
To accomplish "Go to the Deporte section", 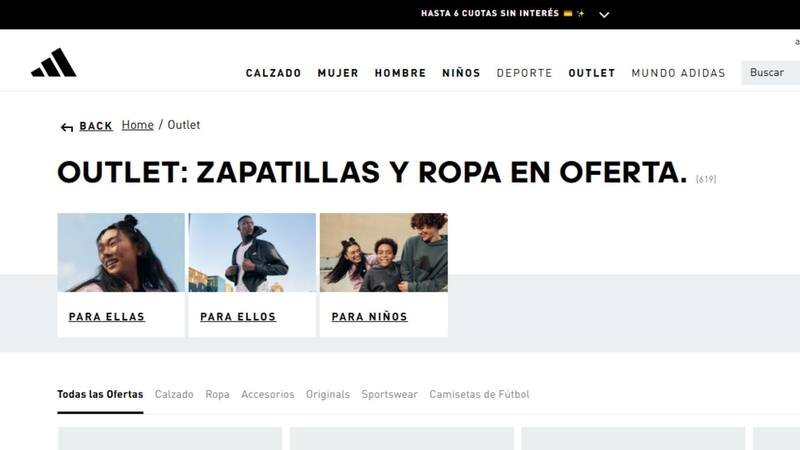I will tap(524, 73).
